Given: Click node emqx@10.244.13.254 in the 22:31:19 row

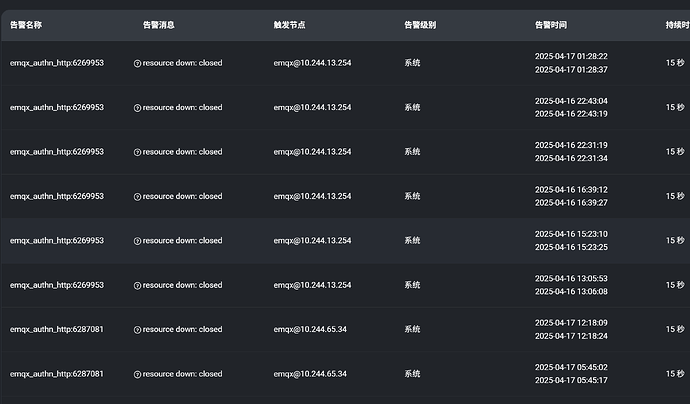Looking at the screenshot, I should click(312, 152).
